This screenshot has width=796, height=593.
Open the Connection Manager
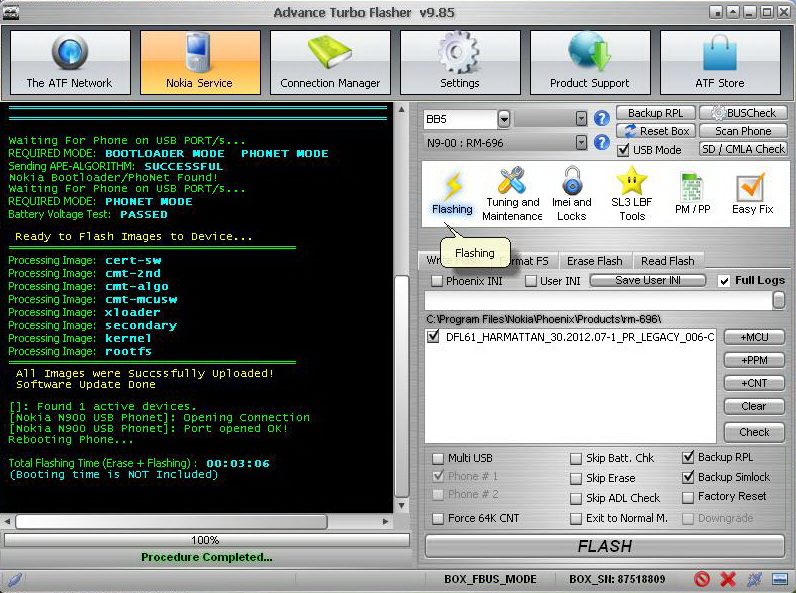pos(330,62)
